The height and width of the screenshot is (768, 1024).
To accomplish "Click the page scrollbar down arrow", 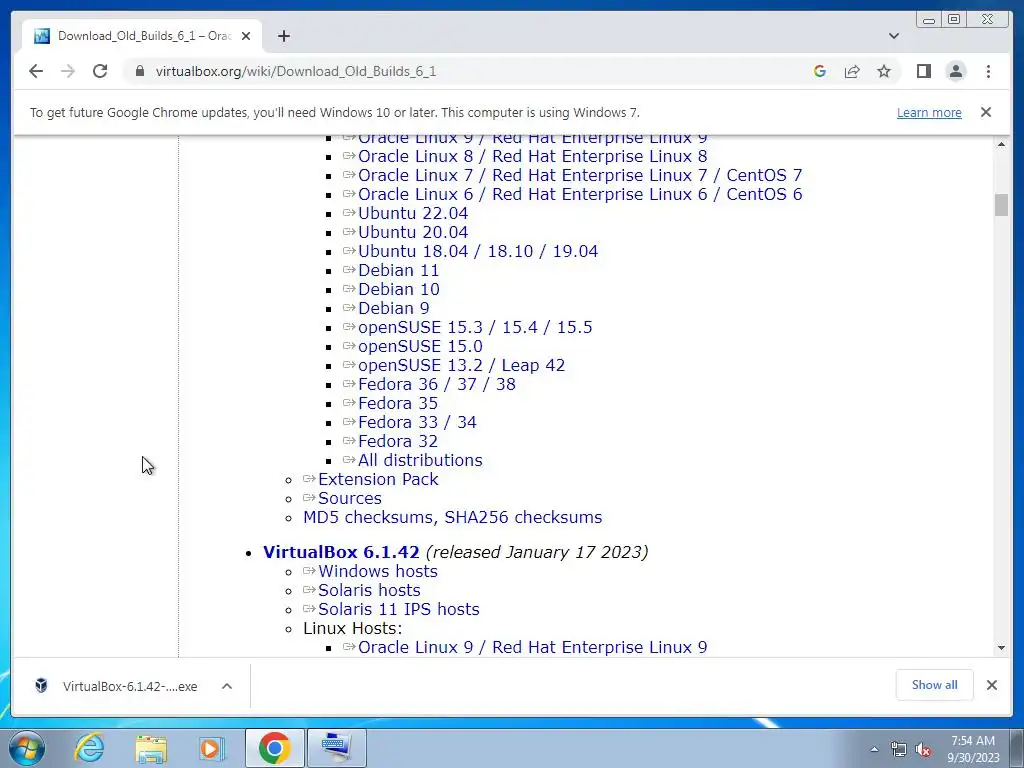I will (x=1001, y=648).
